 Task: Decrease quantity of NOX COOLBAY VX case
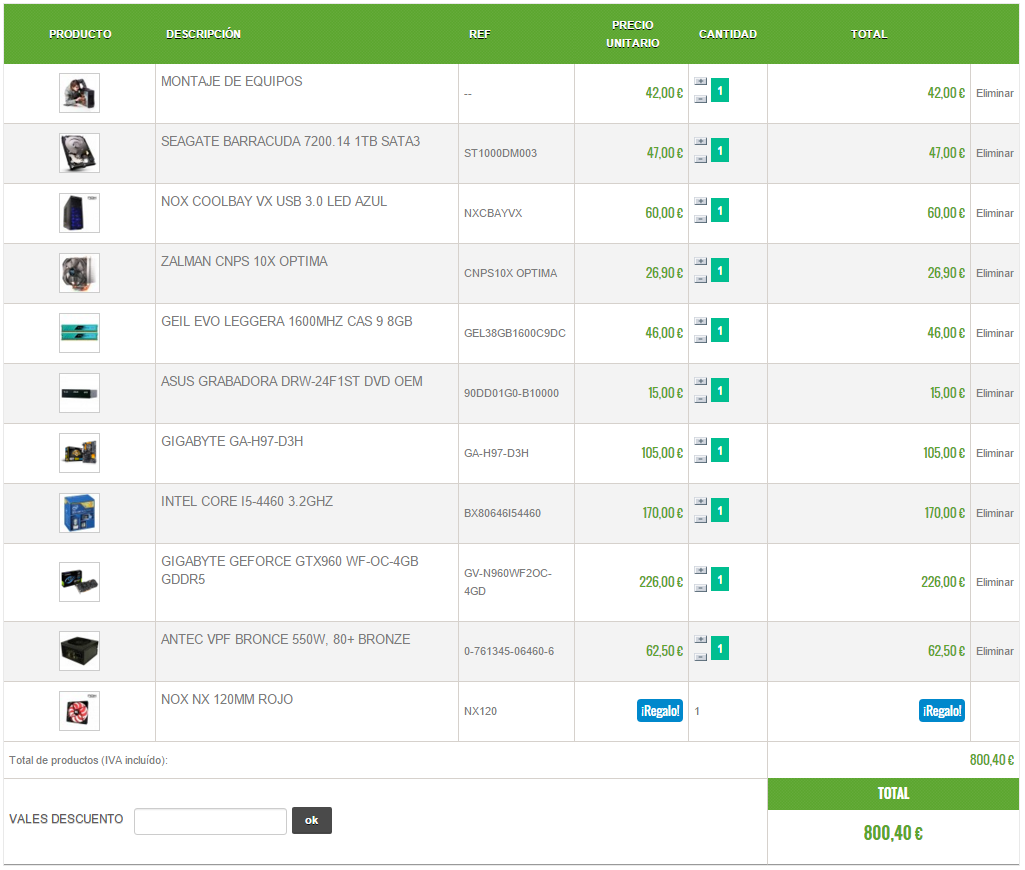pyautogui.click(x=701, y=220)
